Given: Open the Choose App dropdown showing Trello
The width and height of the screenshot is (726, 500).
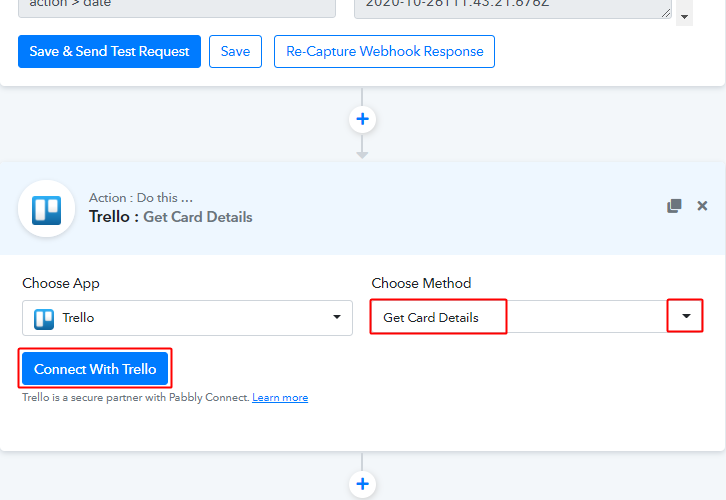Looking at the screenshot, I should (188, 318).
